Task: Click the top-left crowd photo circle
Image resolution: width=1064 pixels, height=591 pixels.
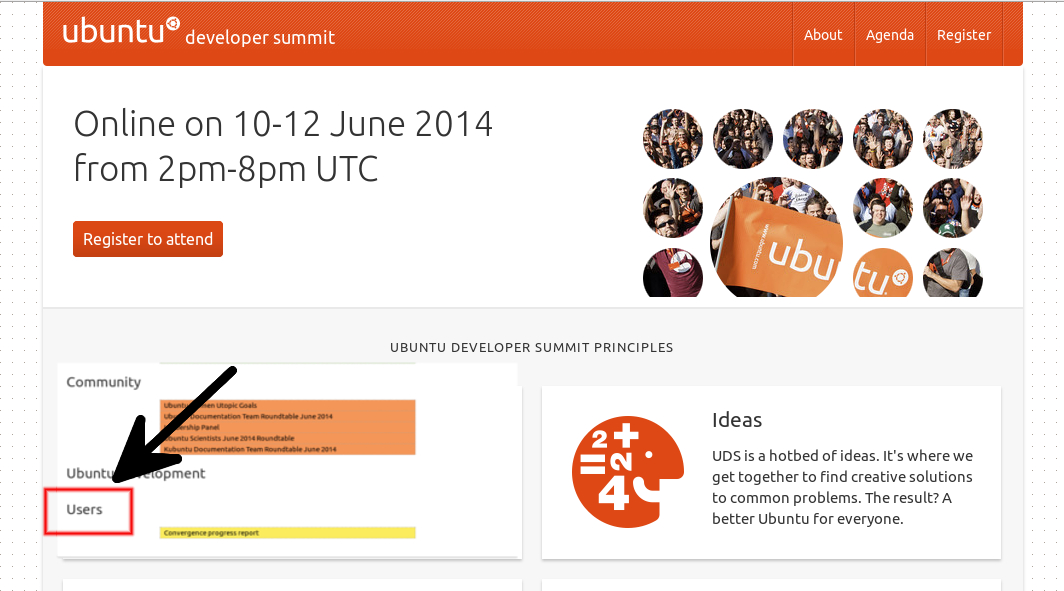Action: [673, 139]
